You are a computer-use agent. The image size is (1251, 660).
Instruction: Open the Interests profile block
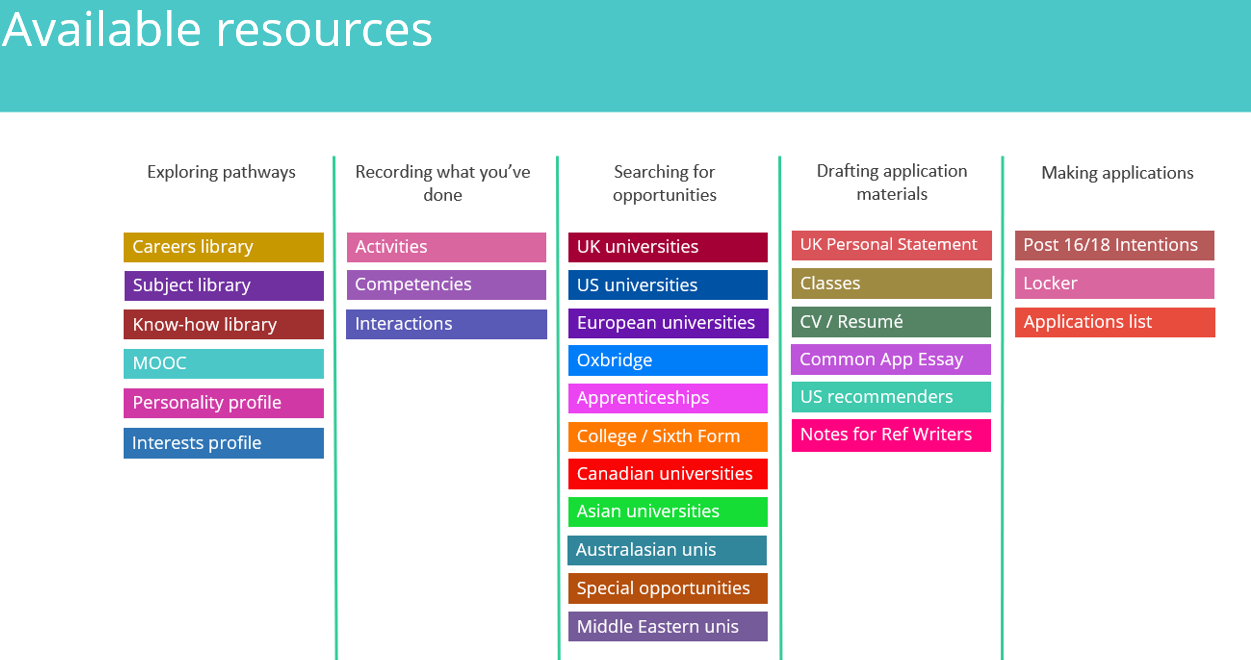pos(224,443)
